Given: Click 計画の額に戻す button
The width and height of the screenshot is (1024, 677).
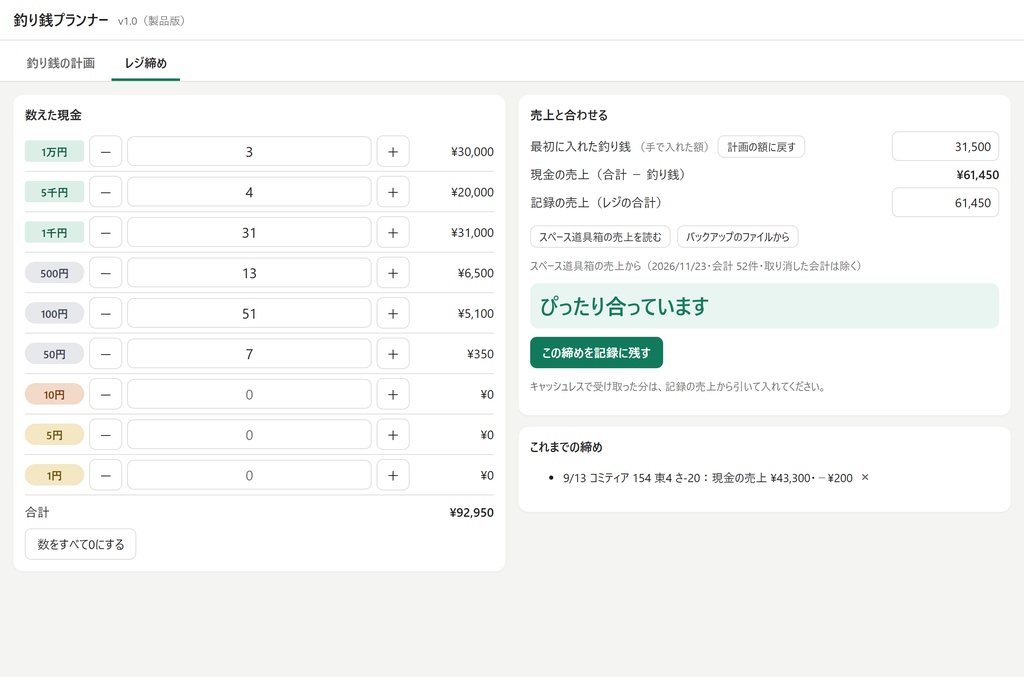Looking at the screenshot, I should 761,147.
